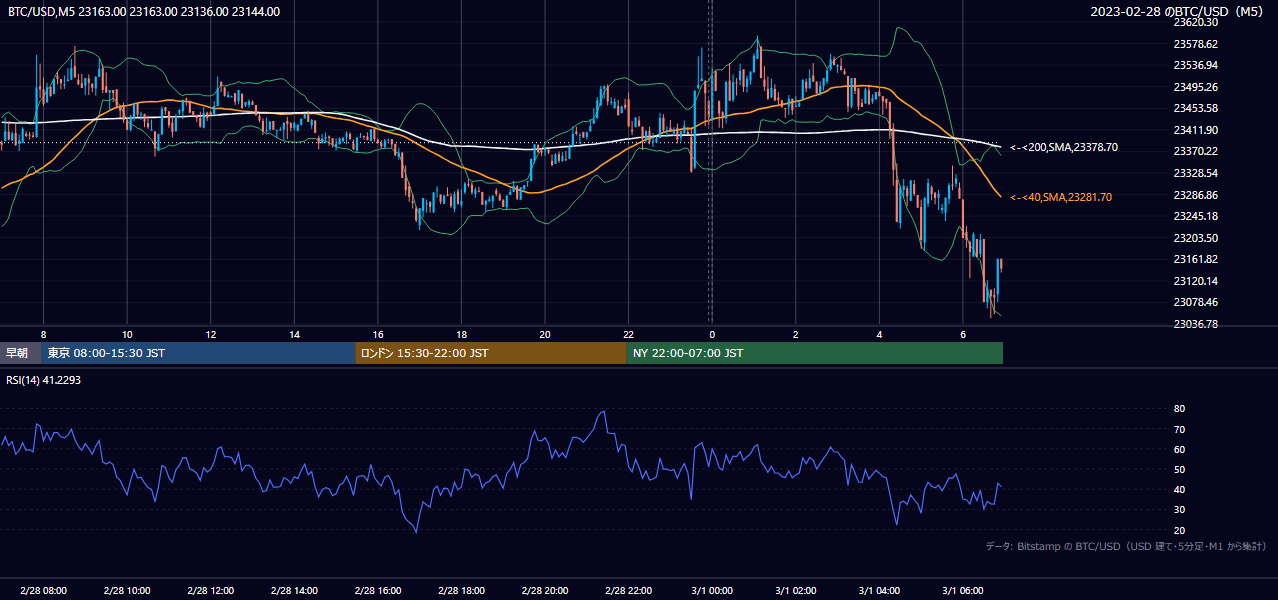
Task: Click hour tick 4 under price chart
Action: (x=879, y=334)
